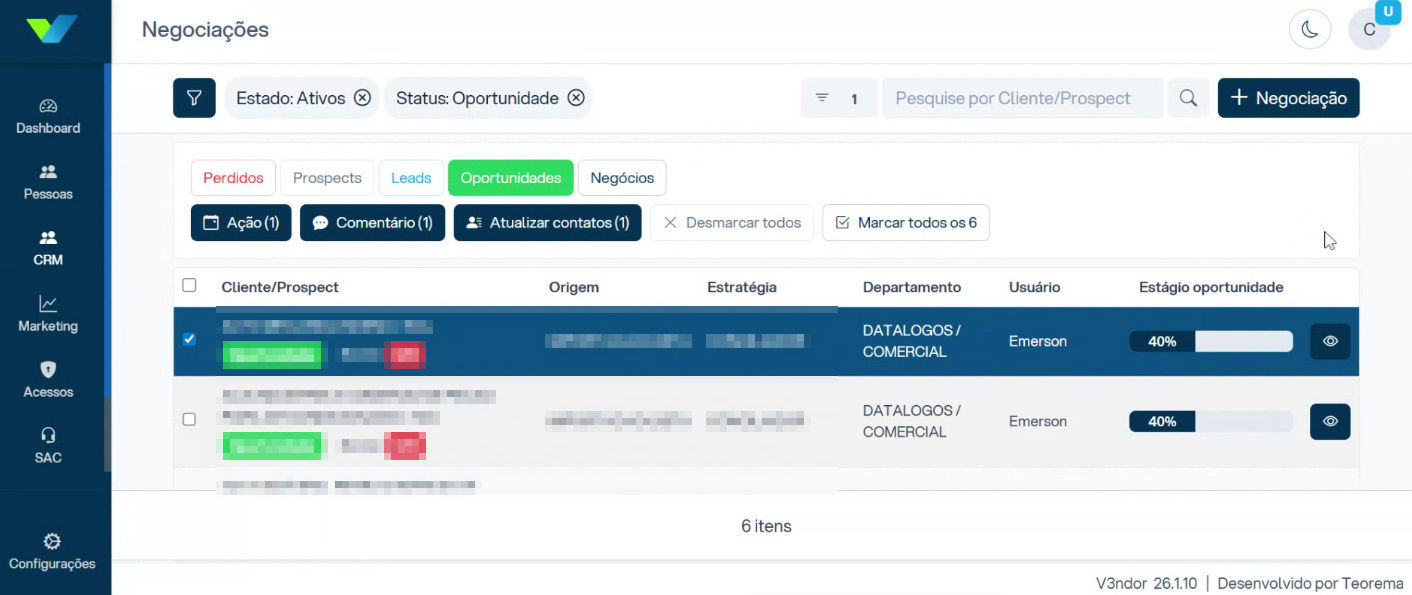The height and width of the screenshot is (595, 1412).
Task: Check the second row checkbox
Action: tap(189, 419)
